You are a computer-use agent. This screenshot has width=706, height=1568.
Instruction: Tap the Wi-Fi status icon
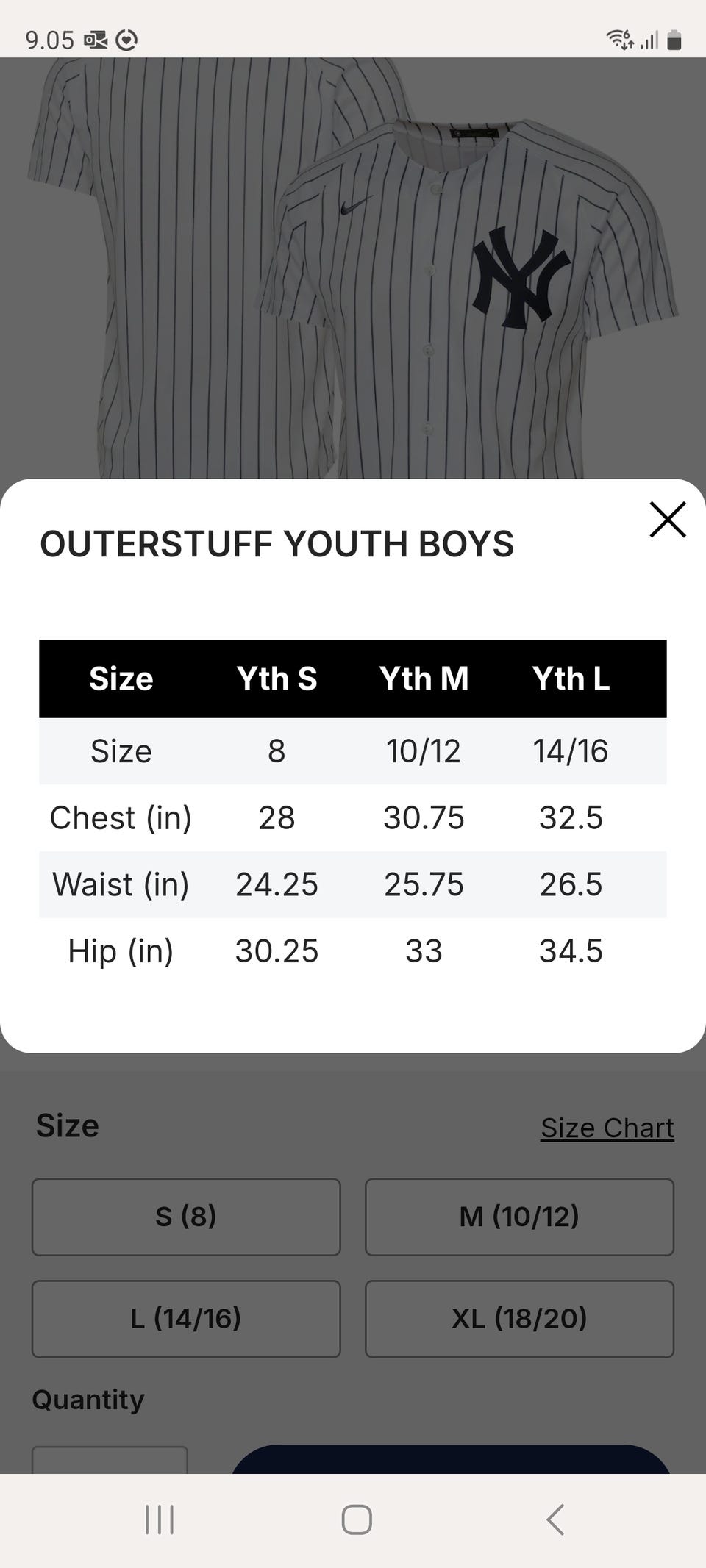coord(619,39)
